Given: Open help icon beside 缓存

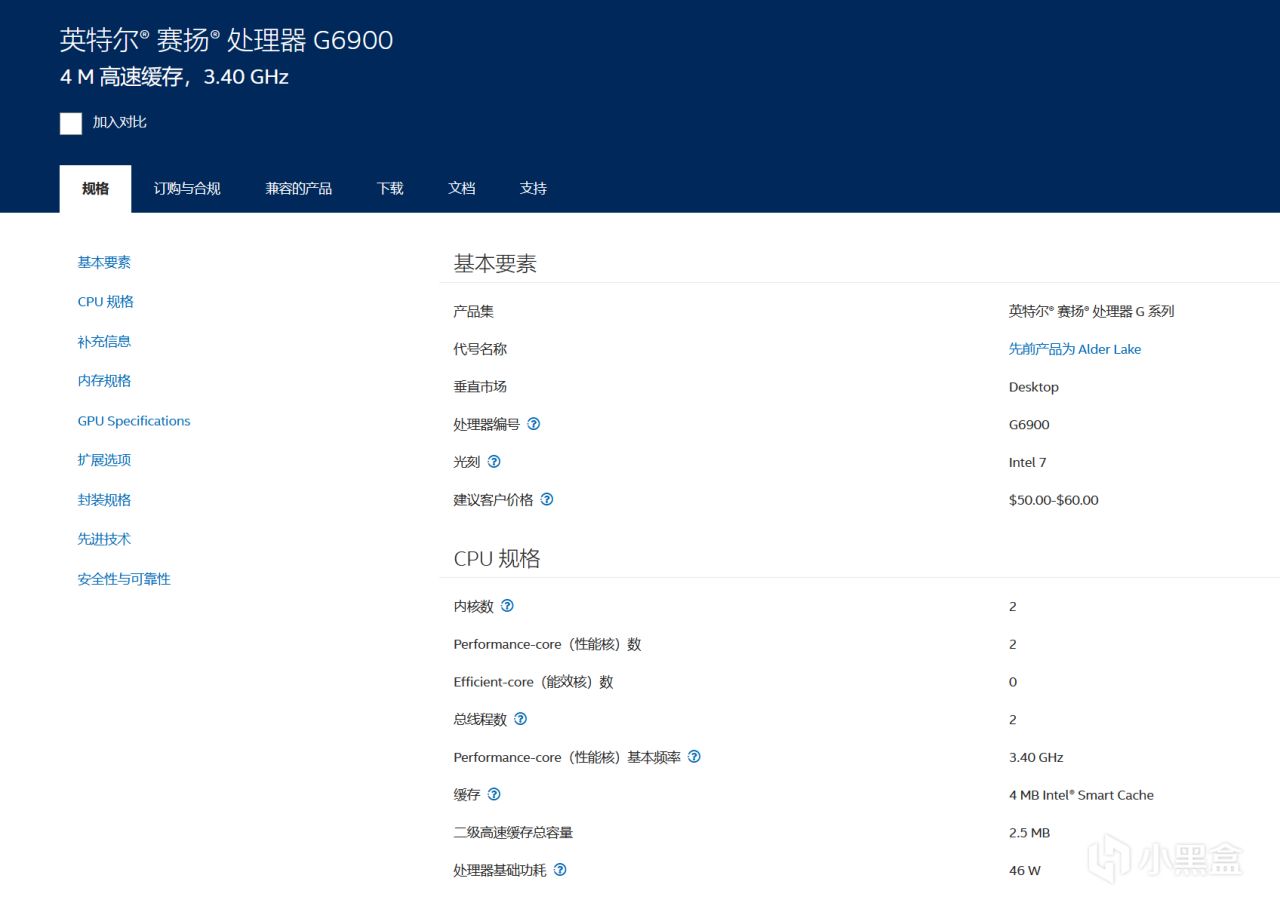Looking at the screenshot, I should [494, 795].
